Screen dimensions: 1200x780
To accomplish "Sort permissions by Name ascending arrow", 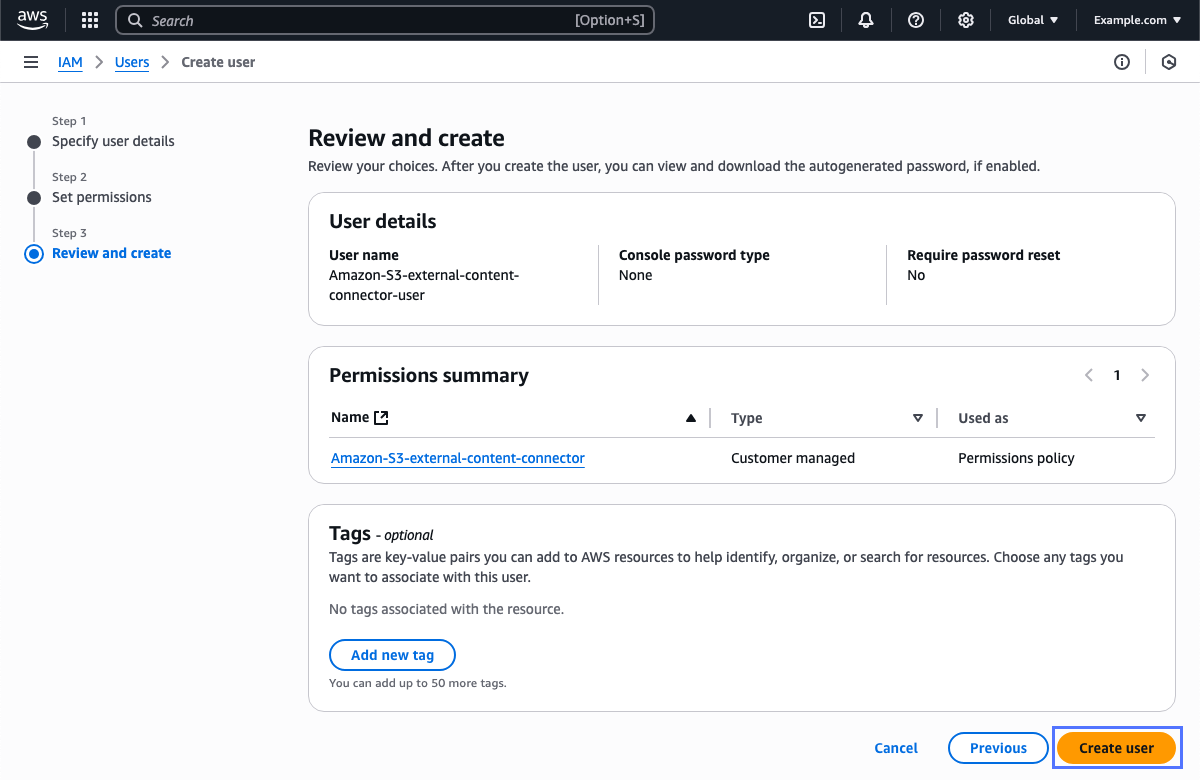I will click(x=690, y=418).
